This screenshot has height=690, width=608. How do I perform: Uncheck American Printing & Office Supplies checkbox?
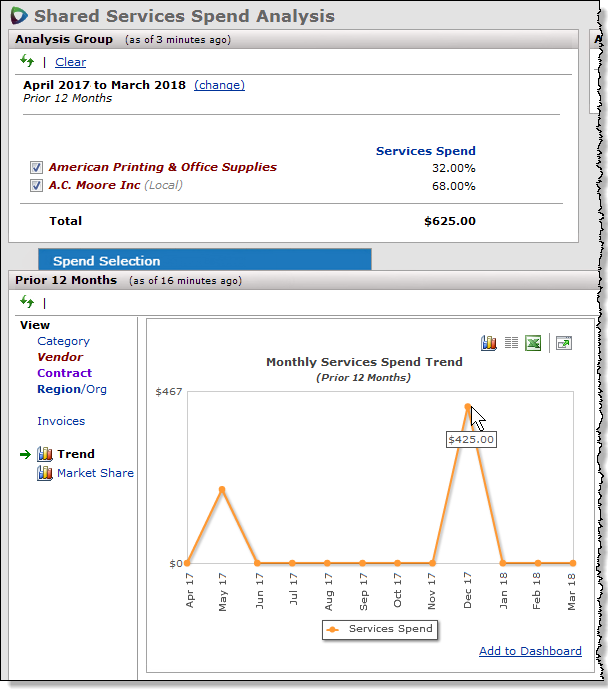(x=37, y=168)
